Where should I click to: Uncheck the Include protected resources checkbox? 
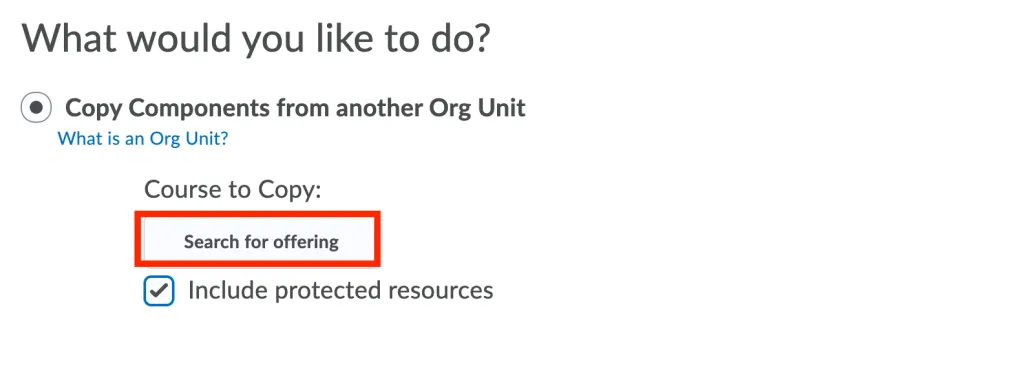pos(159,291)
